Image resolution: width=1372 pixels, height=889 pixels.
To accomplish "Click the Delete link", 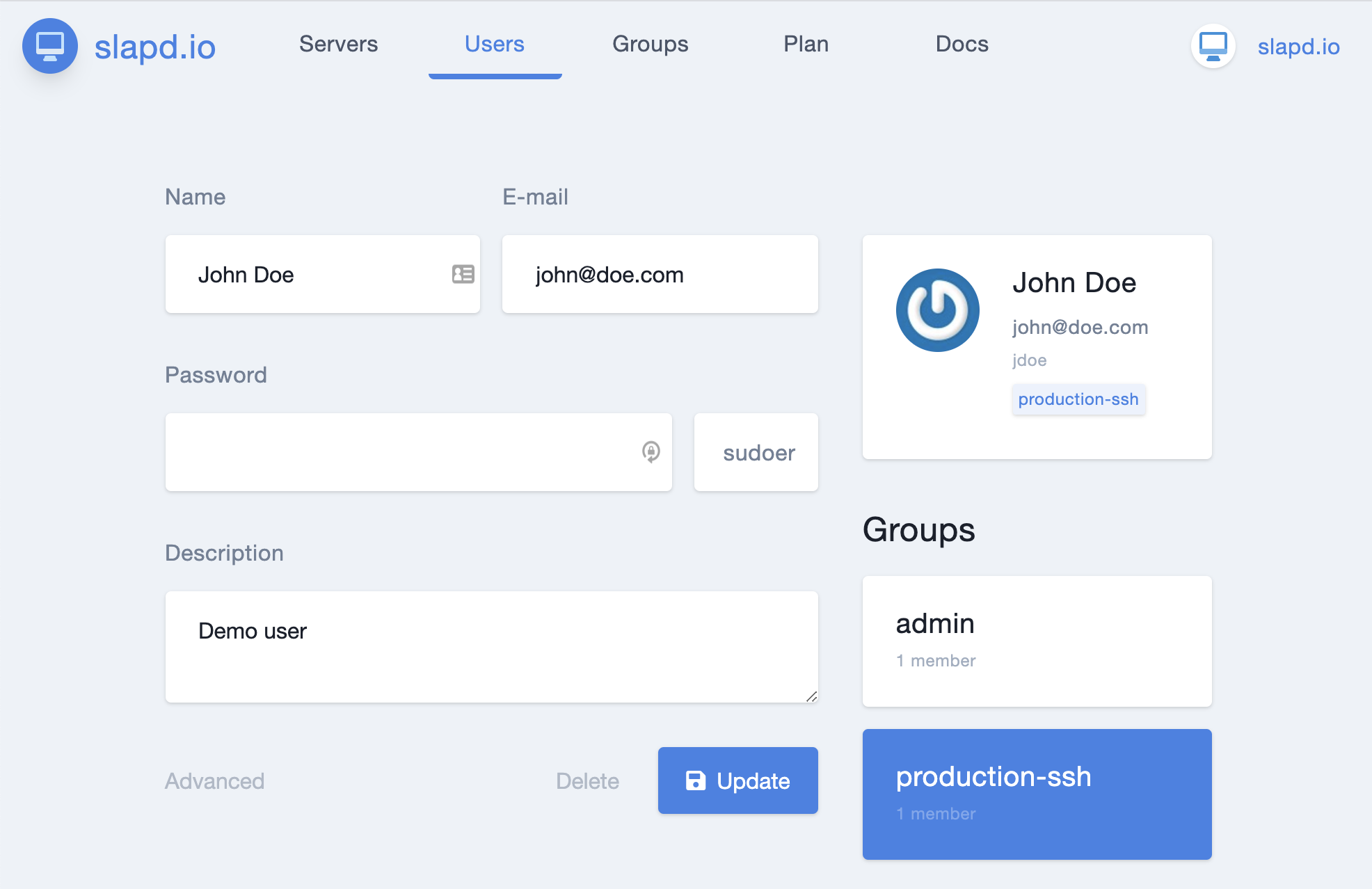I will tap(587, 781).
